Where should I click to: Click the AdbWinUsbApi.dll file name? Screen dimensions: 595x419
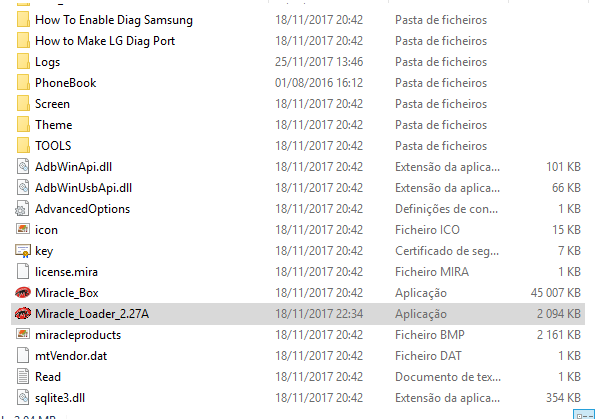click(x=83, y=188)
